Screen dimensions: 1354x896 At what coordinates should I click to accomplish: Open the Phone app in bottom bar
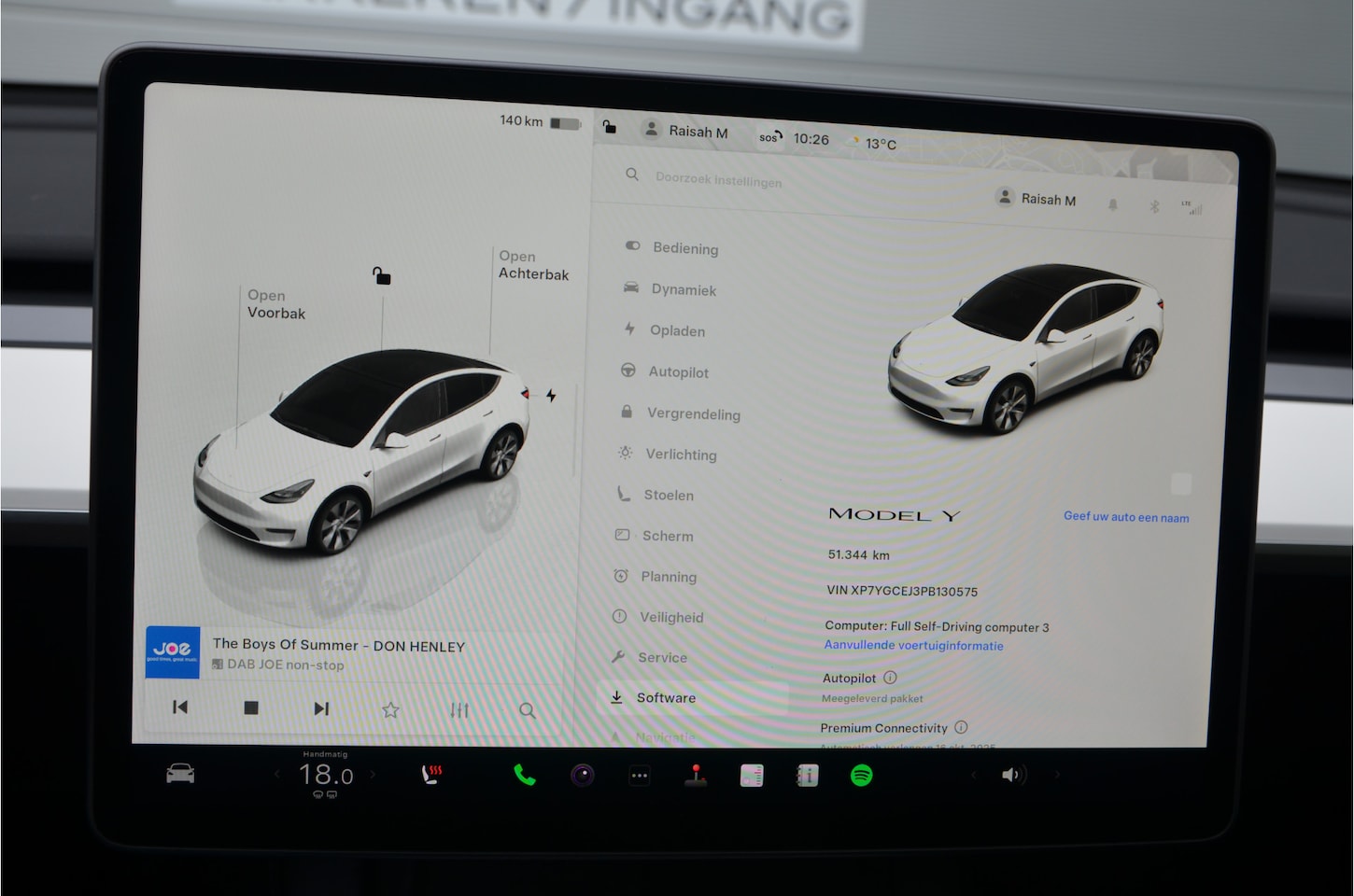pos(525,775)
